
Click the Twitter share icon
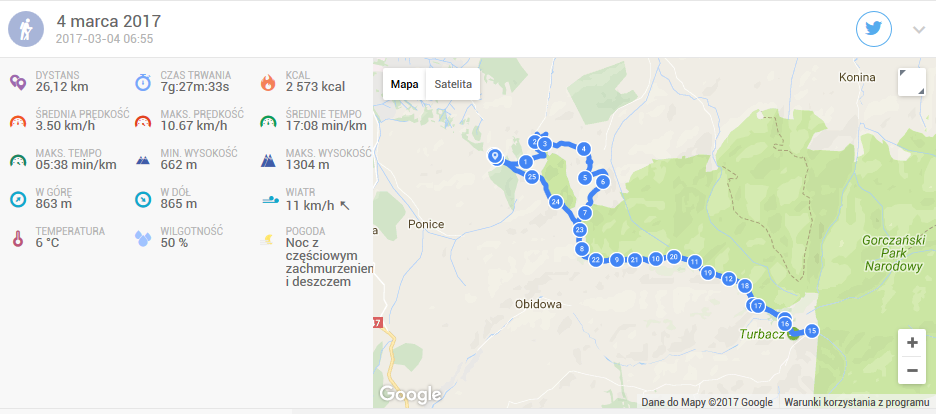pos(874,29)
